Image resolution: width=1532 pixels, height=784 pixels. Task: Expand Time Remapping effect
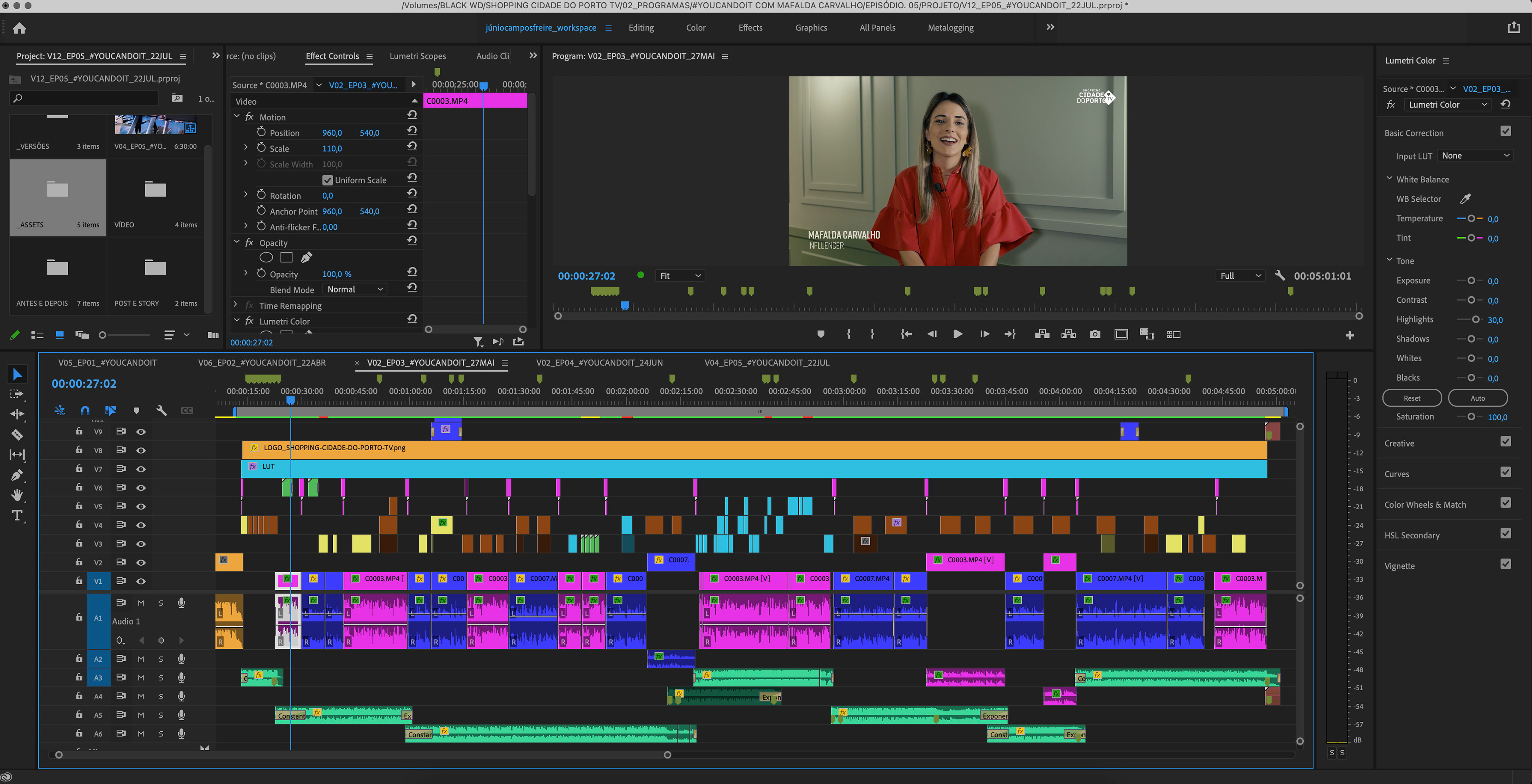click(x=235, y=305)
